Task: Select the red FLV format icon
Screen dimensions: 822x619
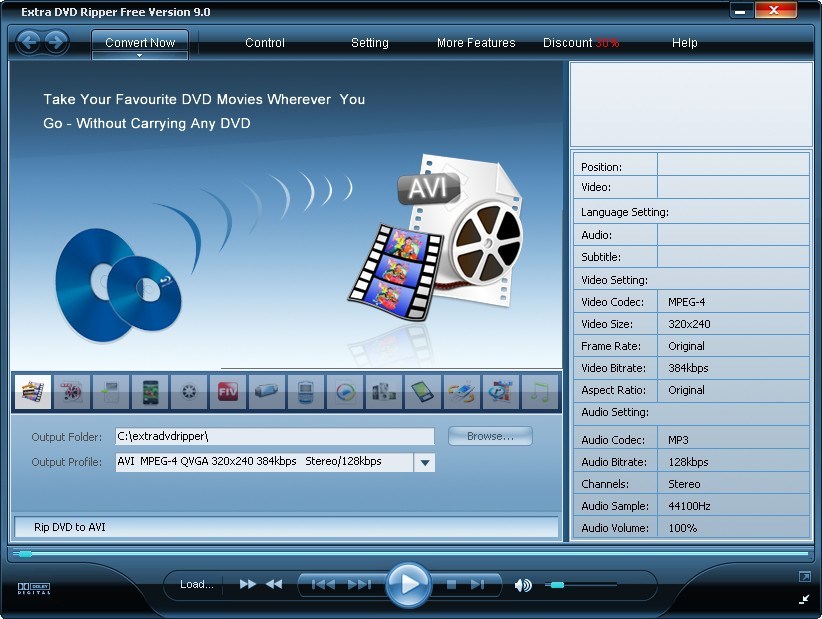Action: pos(228,392)
